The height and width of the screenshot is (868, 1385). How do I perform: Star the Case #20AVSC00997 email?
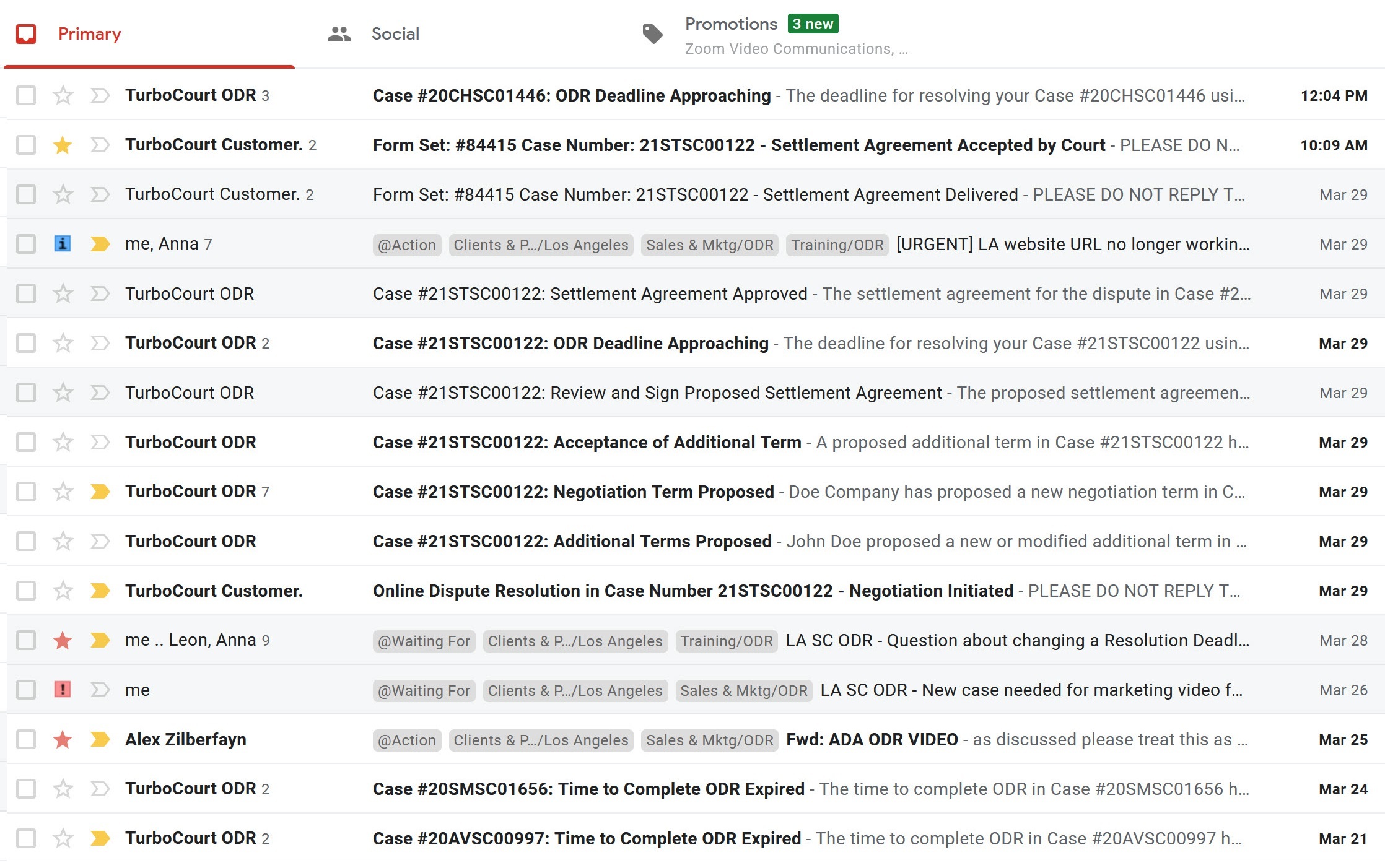point(63,838)
